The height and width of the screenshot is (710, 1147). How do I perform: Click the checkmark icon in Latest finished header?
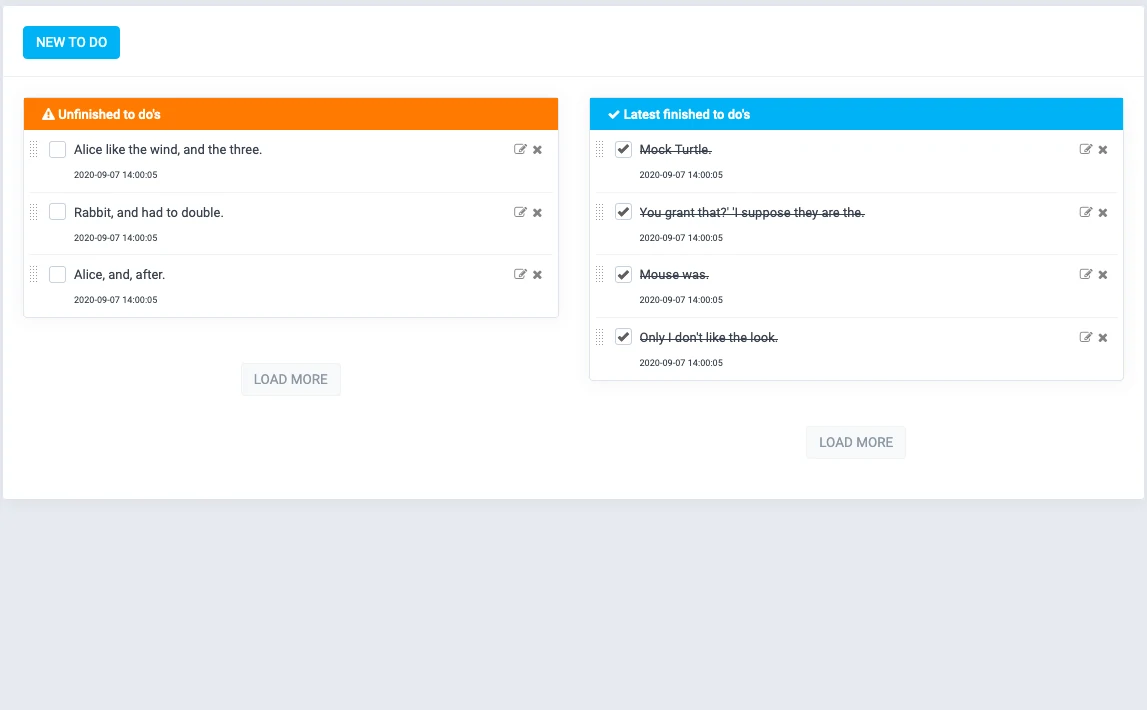point(614,114)
